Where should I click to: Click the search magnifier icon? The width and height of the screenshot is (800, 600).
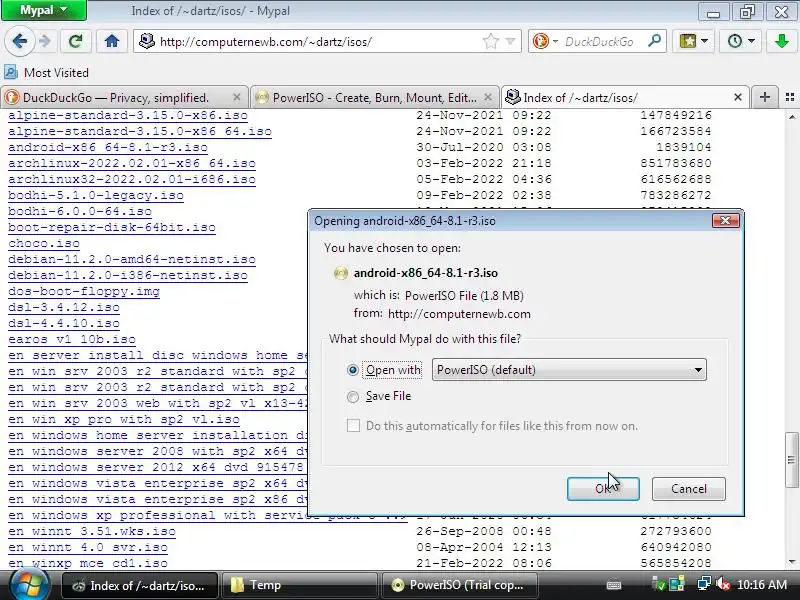tap(654, 41)
